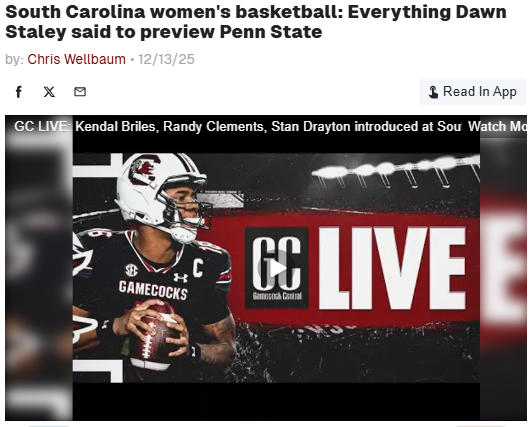Email this article via envelope icon
This screenshot has height=427, width=532.
pos(80,92)
